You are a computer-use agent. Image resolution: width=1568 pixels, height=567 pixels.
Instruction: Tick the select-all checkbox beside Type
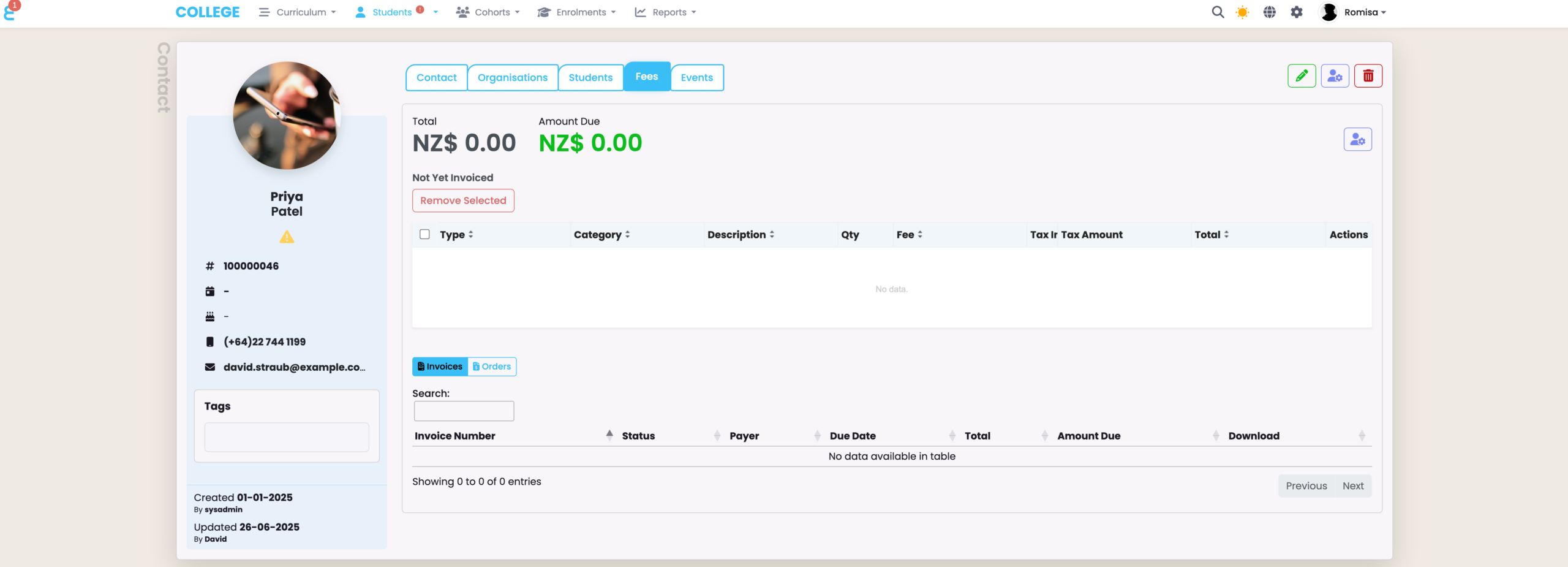pyautogui.click(x=424, y=235)
